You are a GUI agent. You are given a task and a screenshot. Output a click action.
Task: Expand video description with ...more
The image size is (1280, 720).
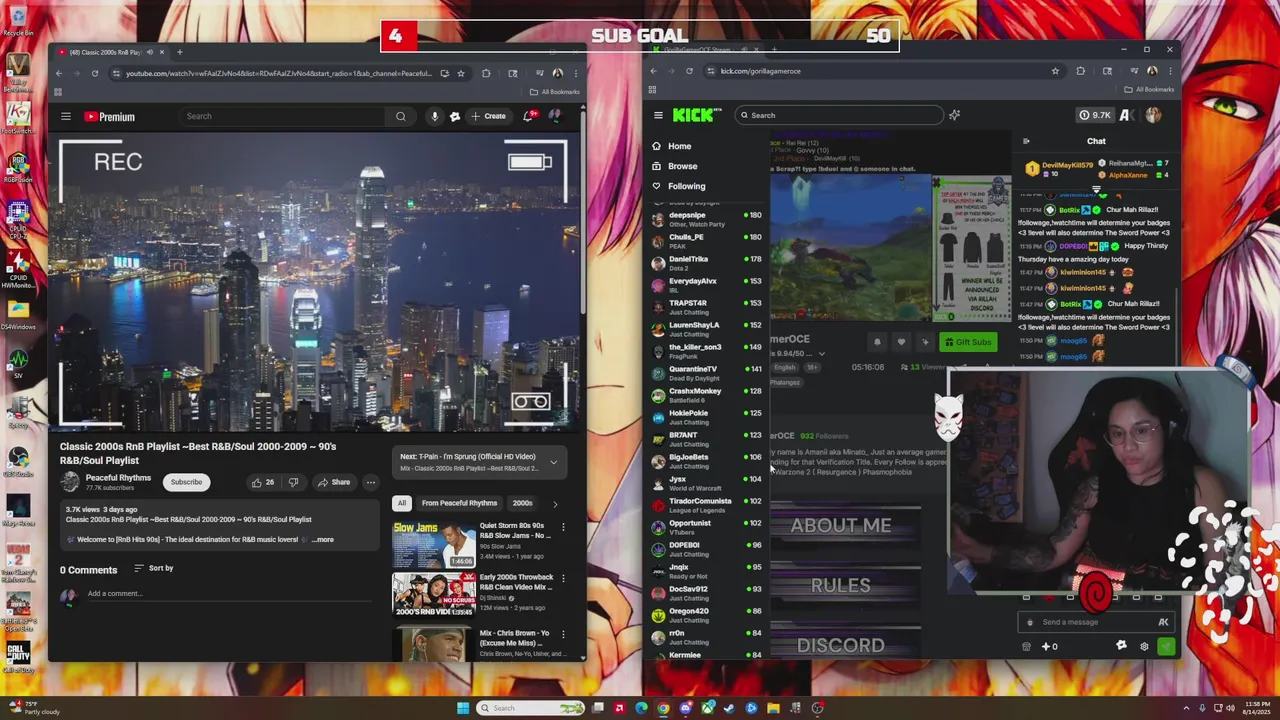pyautogui.click(x=322, y=540)
